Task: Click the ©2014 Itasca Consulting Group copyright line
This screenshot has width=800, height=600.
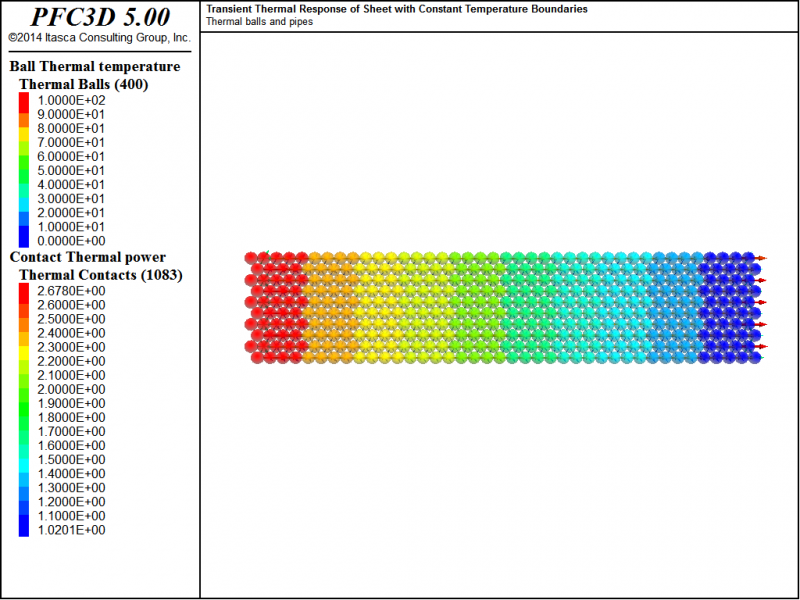Action: point(99,38)
